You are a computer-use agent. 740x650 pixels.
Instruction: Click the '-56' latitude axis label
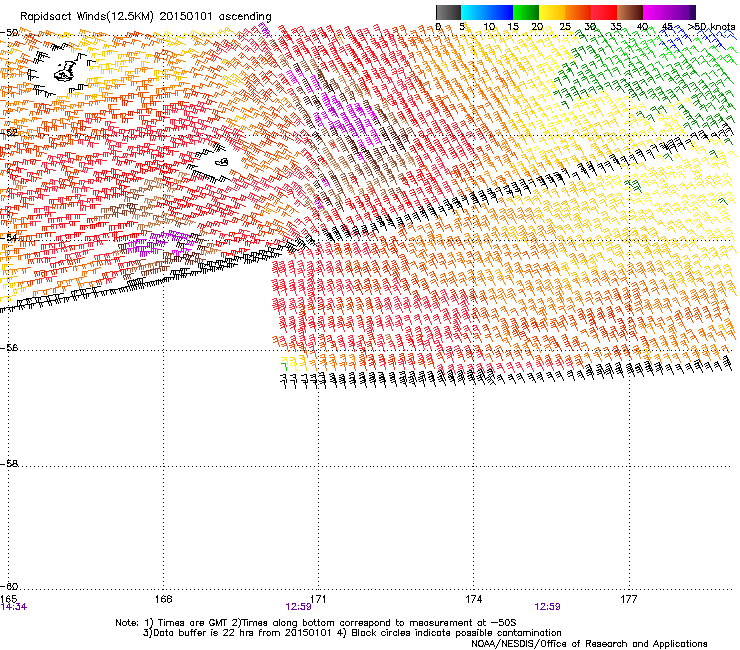click(x=9, y=348)
